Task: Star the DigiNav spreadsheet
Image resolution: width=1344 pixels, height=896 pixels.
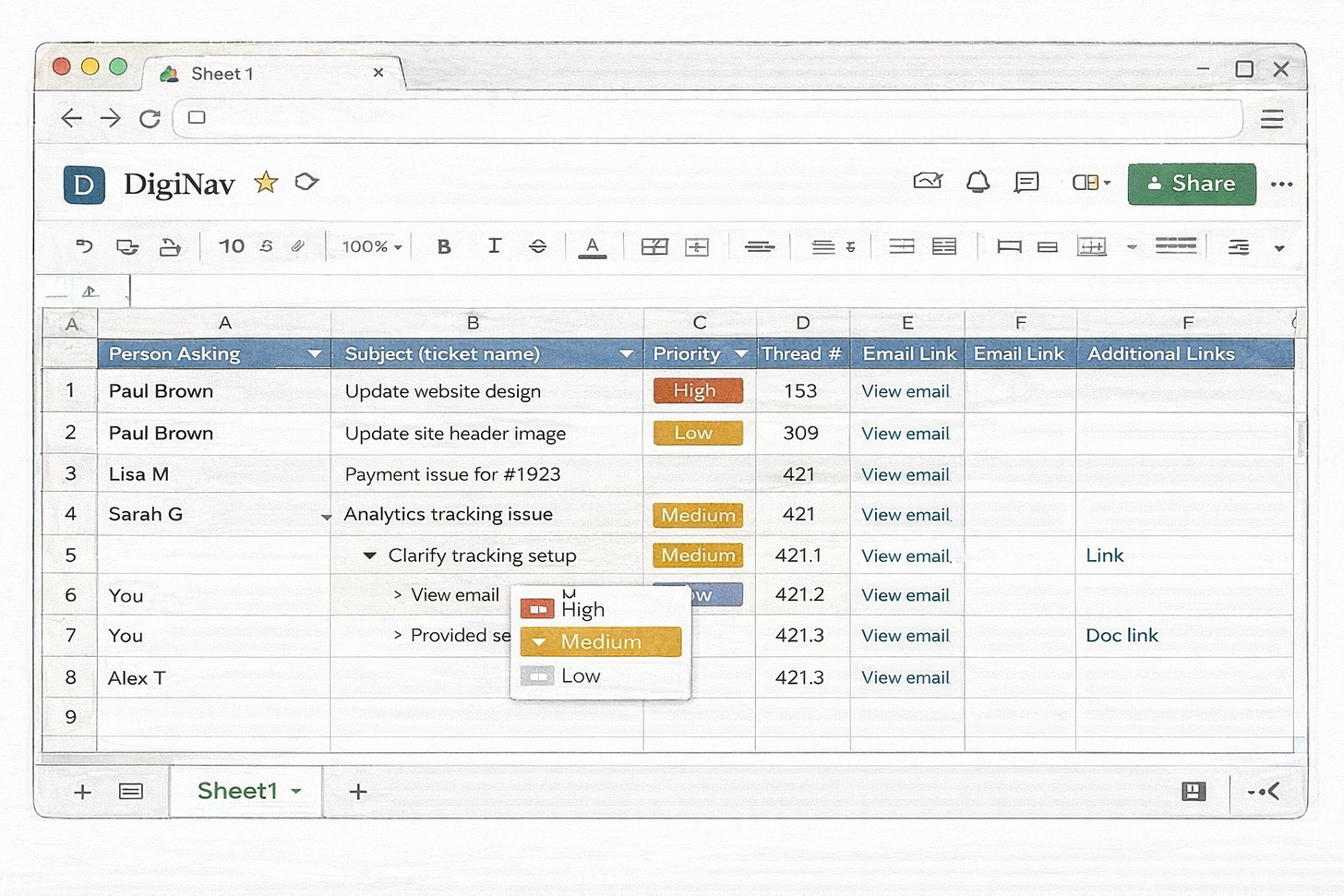Action: (x=266, y=182)
